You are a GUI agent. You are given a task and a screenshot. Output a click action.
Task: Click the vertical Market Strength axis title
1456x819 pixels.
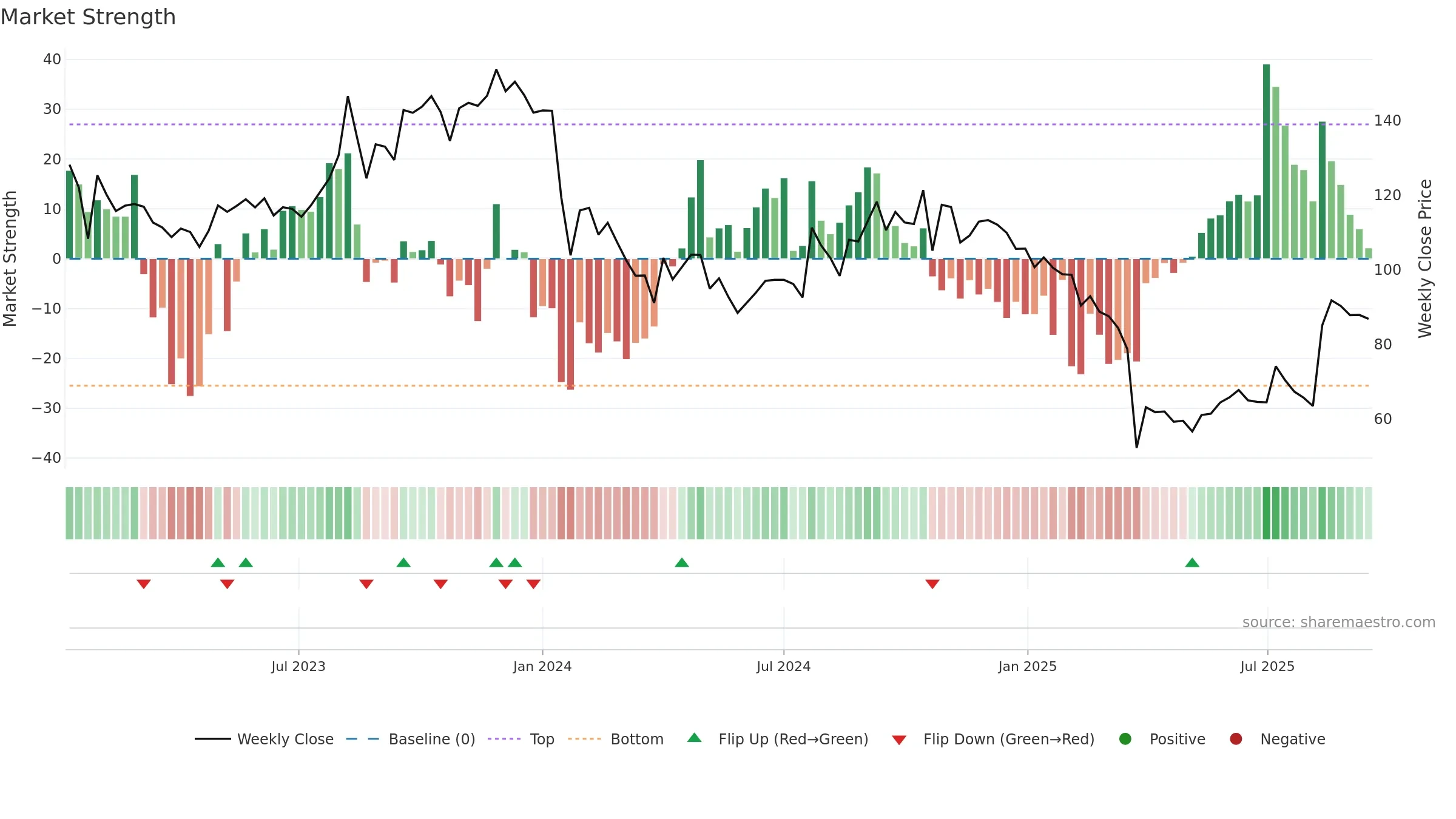point(10,258)
